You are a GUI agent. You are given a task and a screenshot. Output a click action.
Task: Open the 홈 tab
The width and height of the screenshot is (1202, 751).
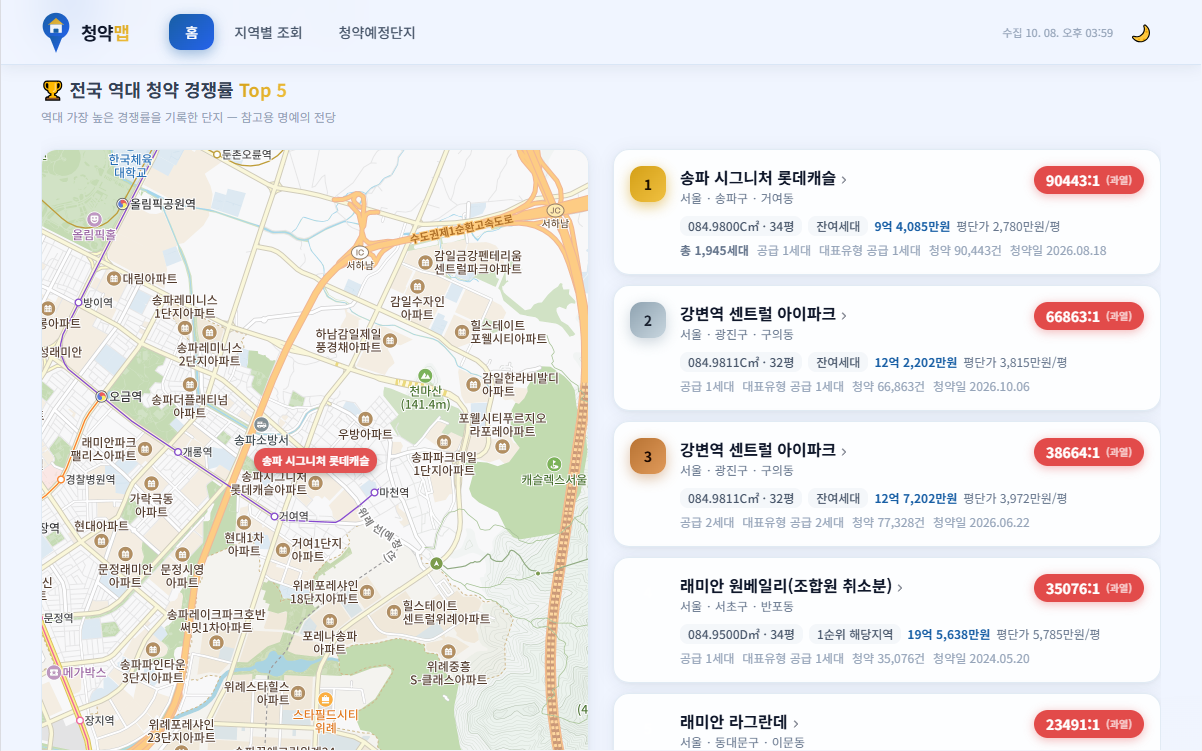191,32
